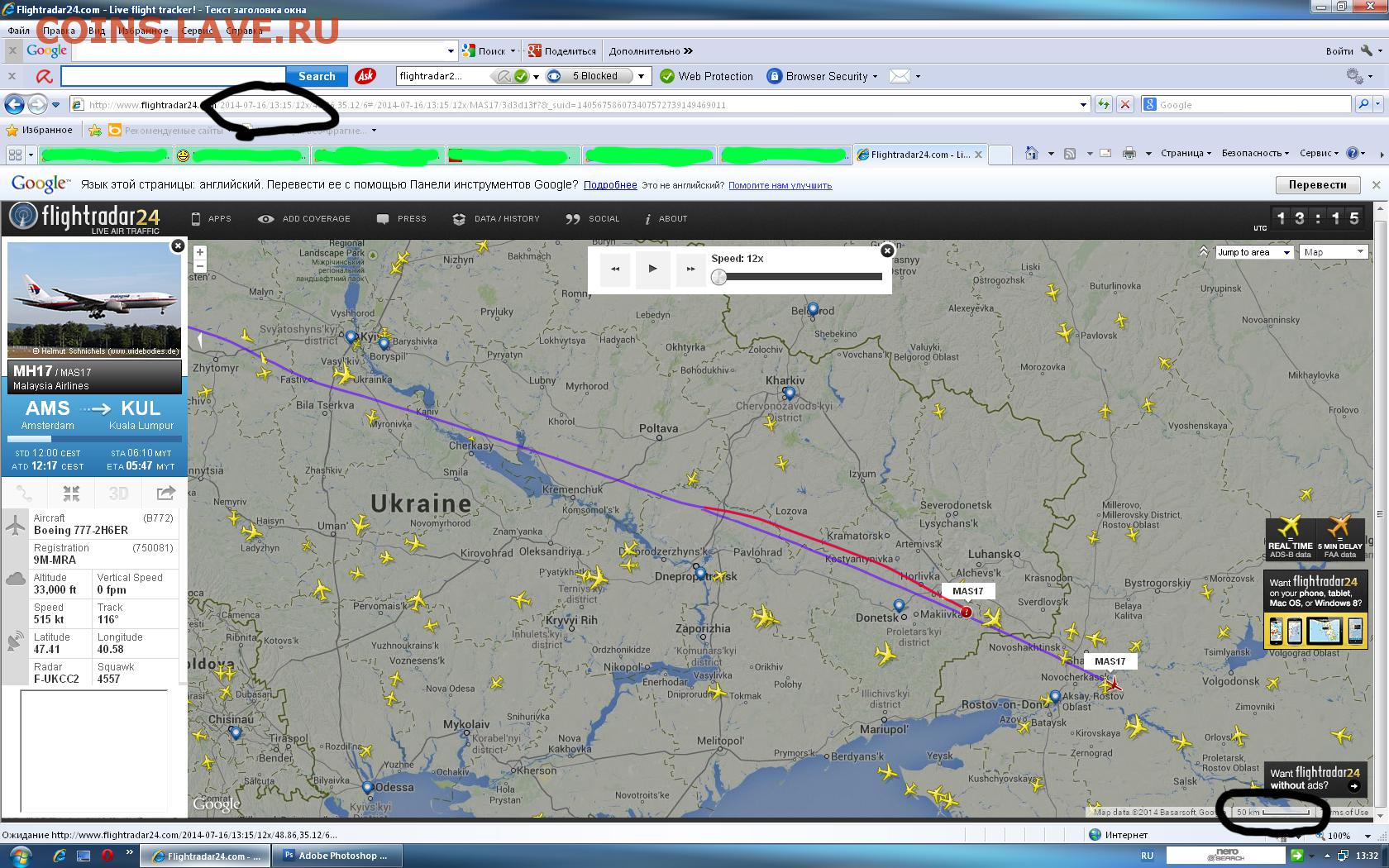Open the Файл menu

tap(19, 31)
